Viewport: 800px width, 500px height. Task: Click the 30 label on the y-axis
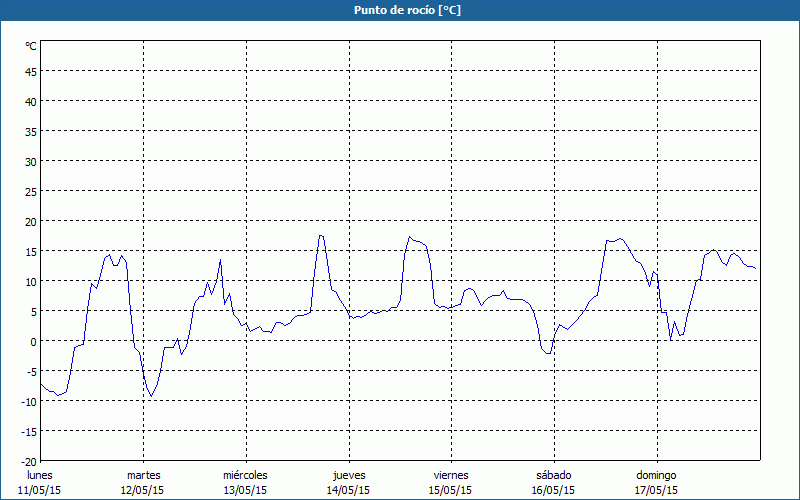pos(31,161)
